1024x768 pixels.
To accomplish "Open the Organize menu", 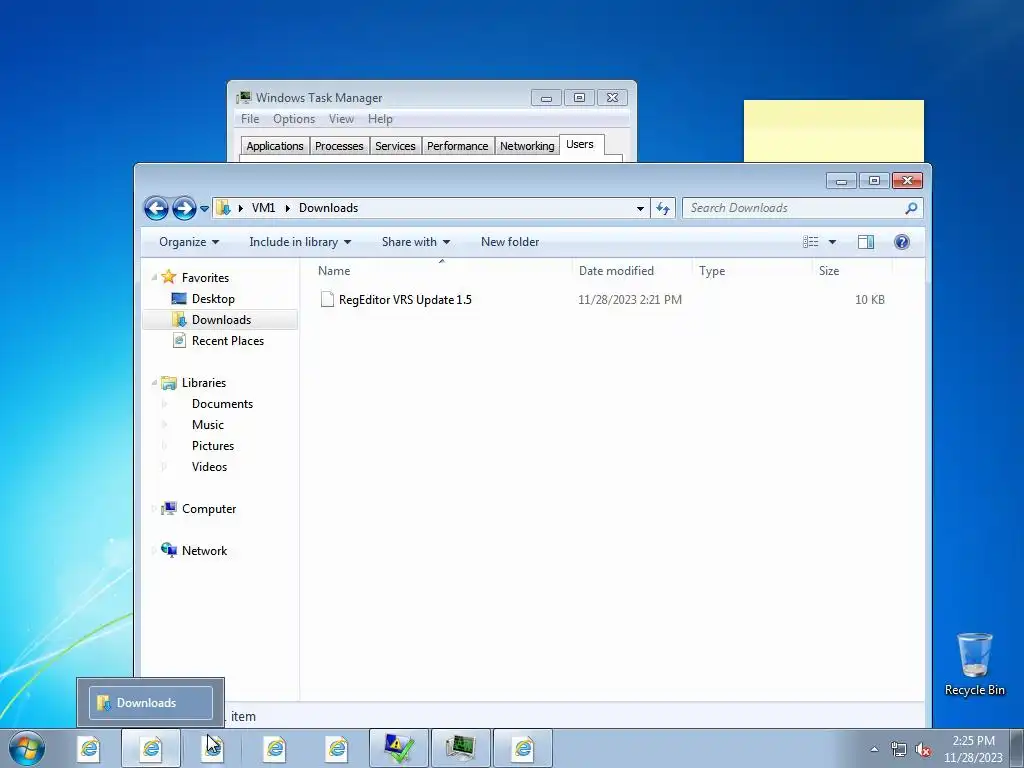I will 189,242.
